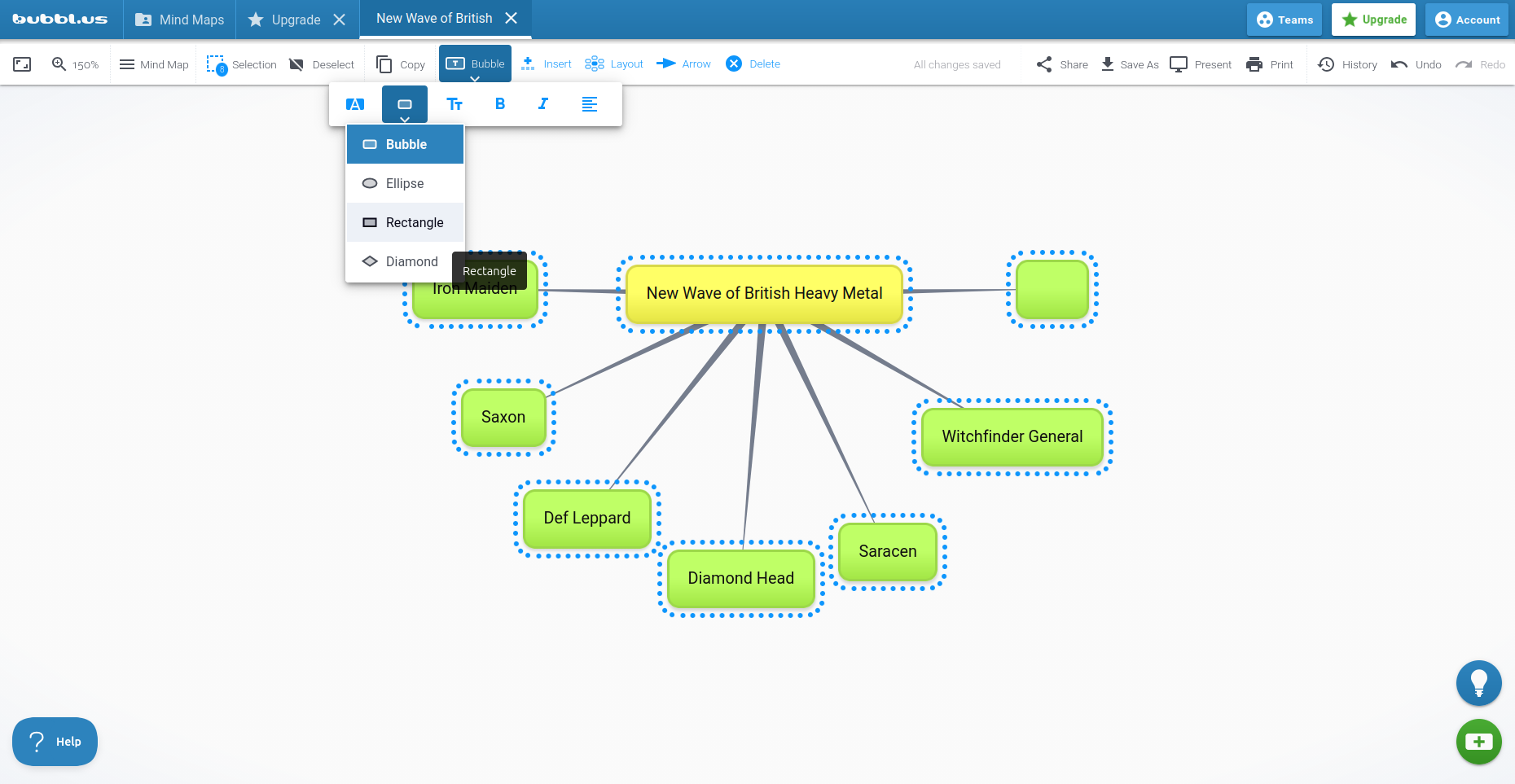The width and height of the screenshot is (1515, 784).
Task: Deselect all bubbles
Action: 322,64
